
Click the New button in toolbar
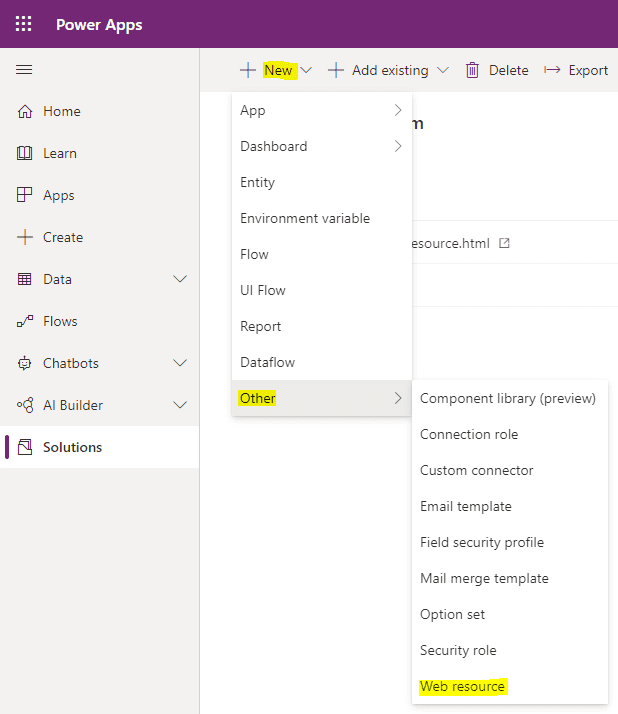pos(276,70)
